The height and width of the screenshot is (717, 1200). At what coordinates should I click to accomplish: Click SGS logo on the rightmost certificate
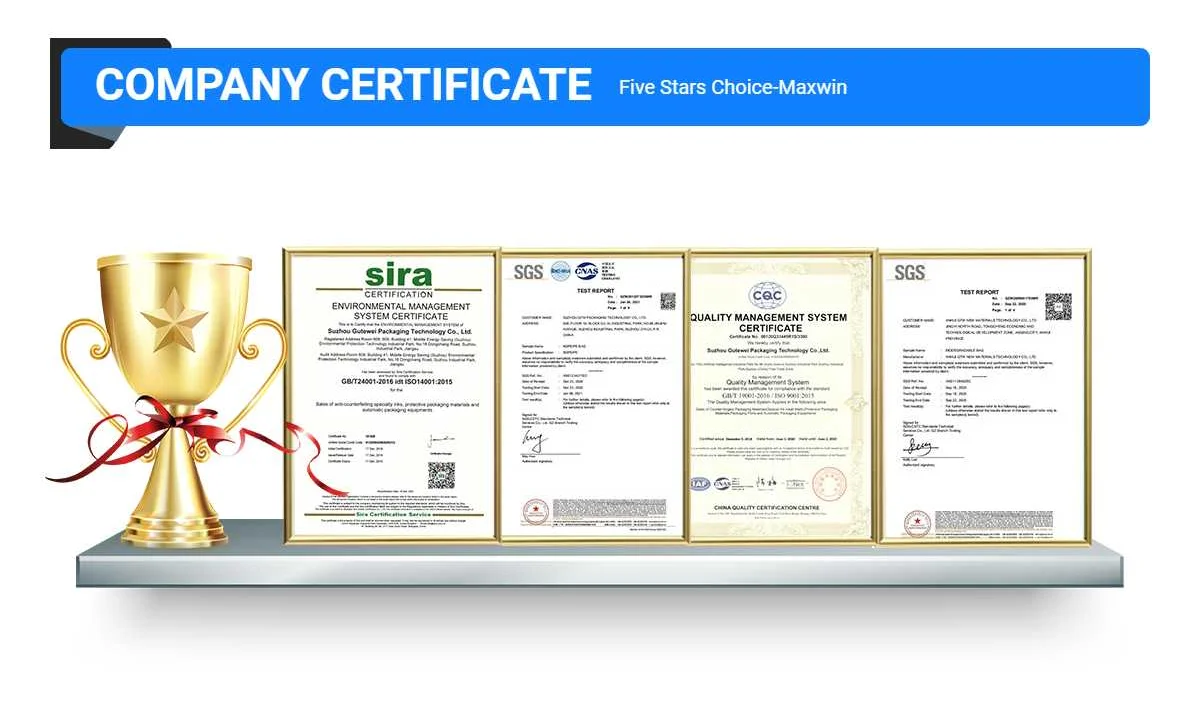(910, 272)
